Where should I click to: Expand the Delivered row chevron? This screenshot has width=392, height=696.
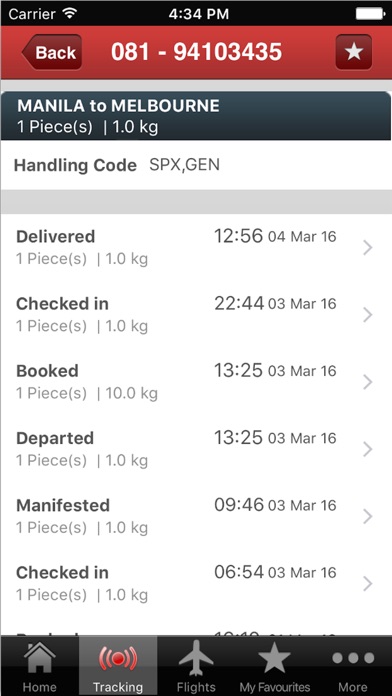point(368,248)
